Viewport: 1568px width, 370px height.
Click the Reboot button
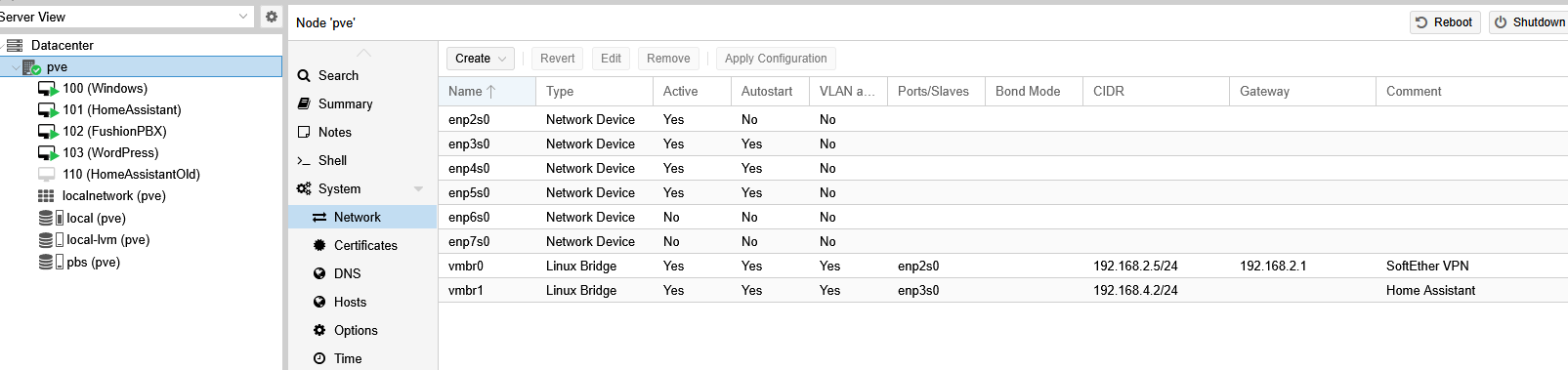click(x=1445, y=22)
